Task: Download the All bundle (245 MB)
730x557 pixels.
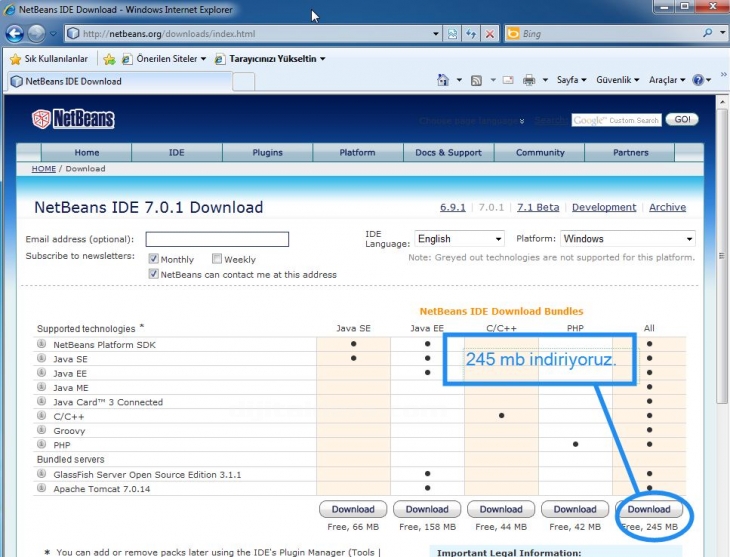Action: pyautogui.click(x=649, y=509)
